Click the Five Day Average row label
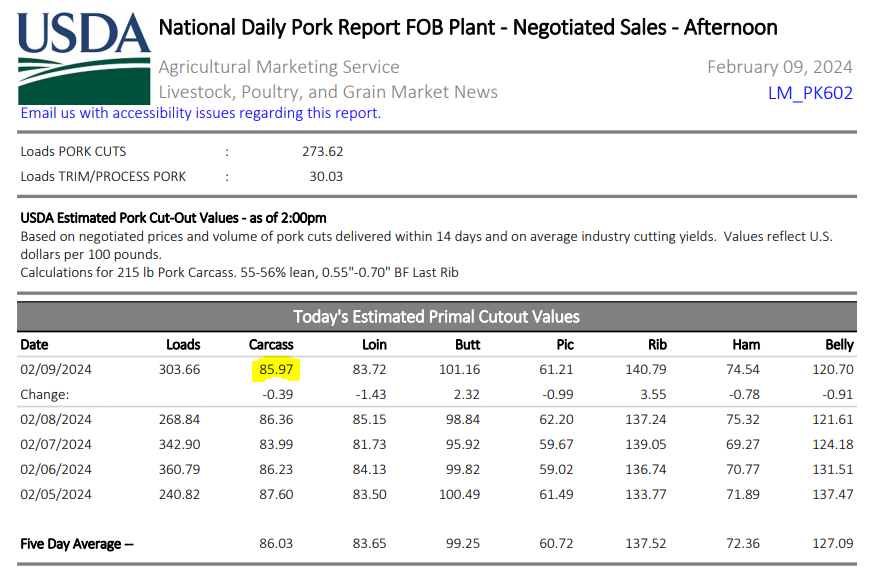The width and height of the screenshot is (884, 573). pyautogui.click(x=76, y=544)
